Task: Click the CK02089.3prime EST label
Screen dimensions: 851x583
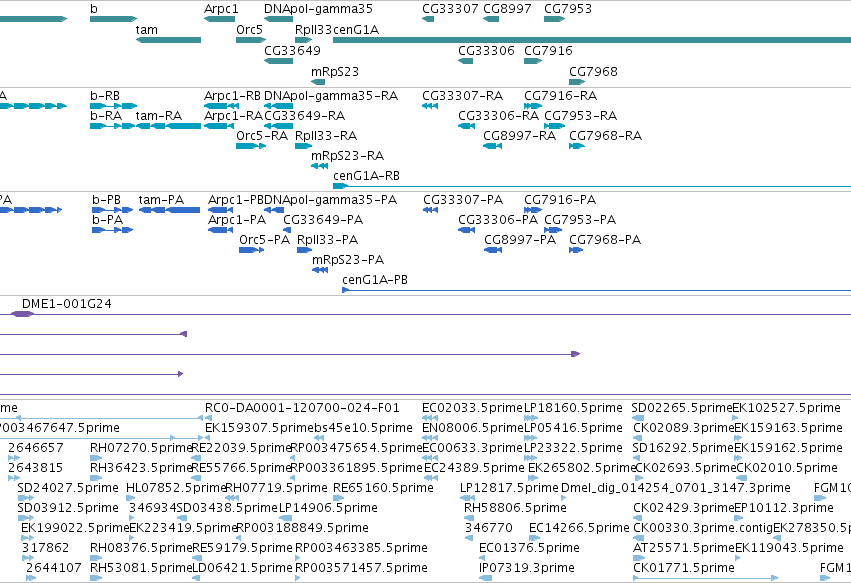Action: pyautogui.click(x=683, y=428)
